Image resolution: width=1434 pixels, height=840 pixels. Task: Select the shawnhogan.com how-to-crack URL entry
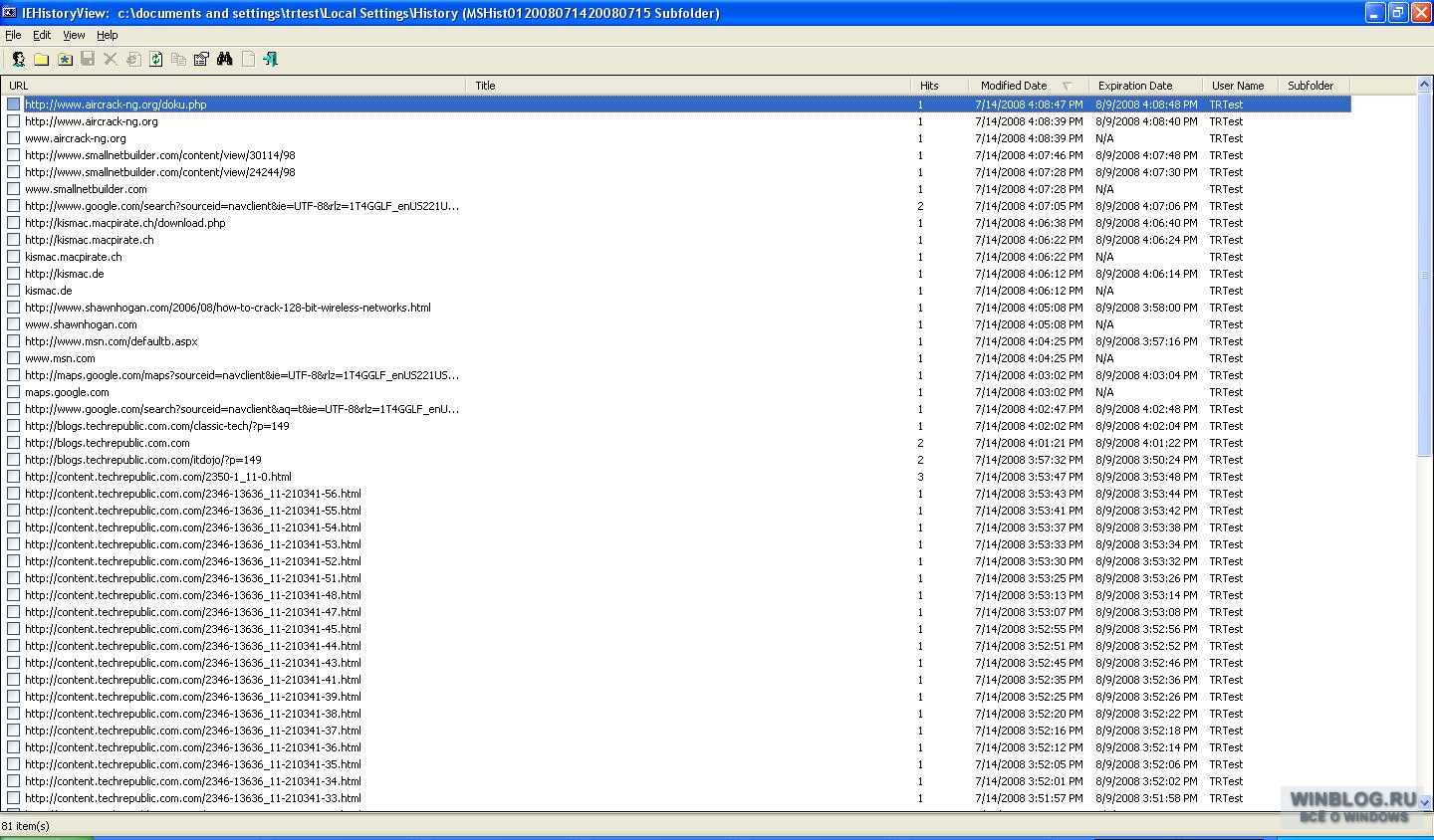tap(228, 308)
